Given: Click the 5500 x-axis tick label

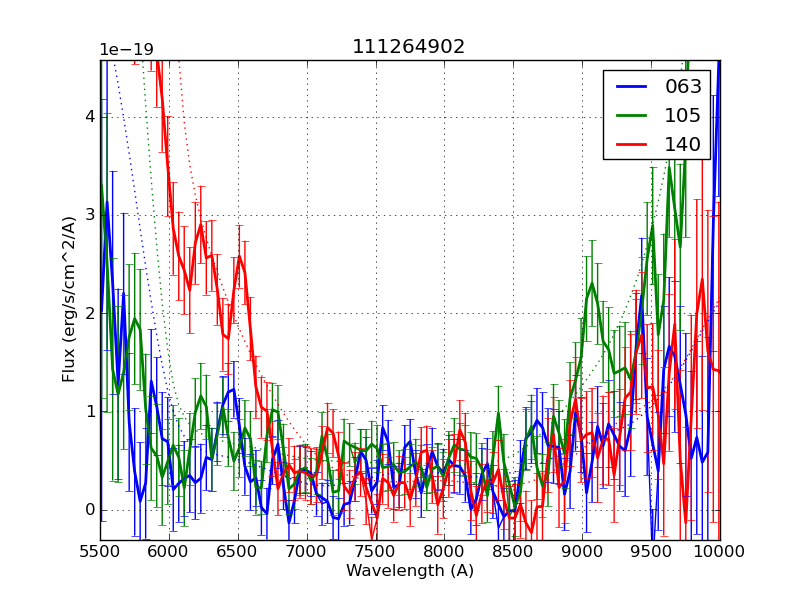Looking at the screenshot, I should point(100,553).
